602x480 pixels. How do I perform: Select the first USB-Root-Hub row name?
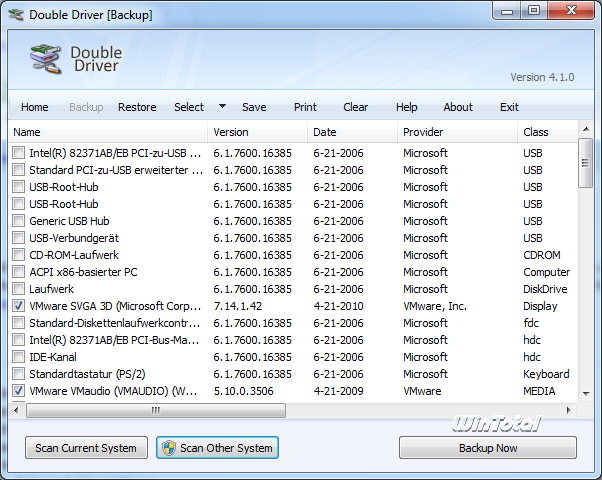point(64,187)
